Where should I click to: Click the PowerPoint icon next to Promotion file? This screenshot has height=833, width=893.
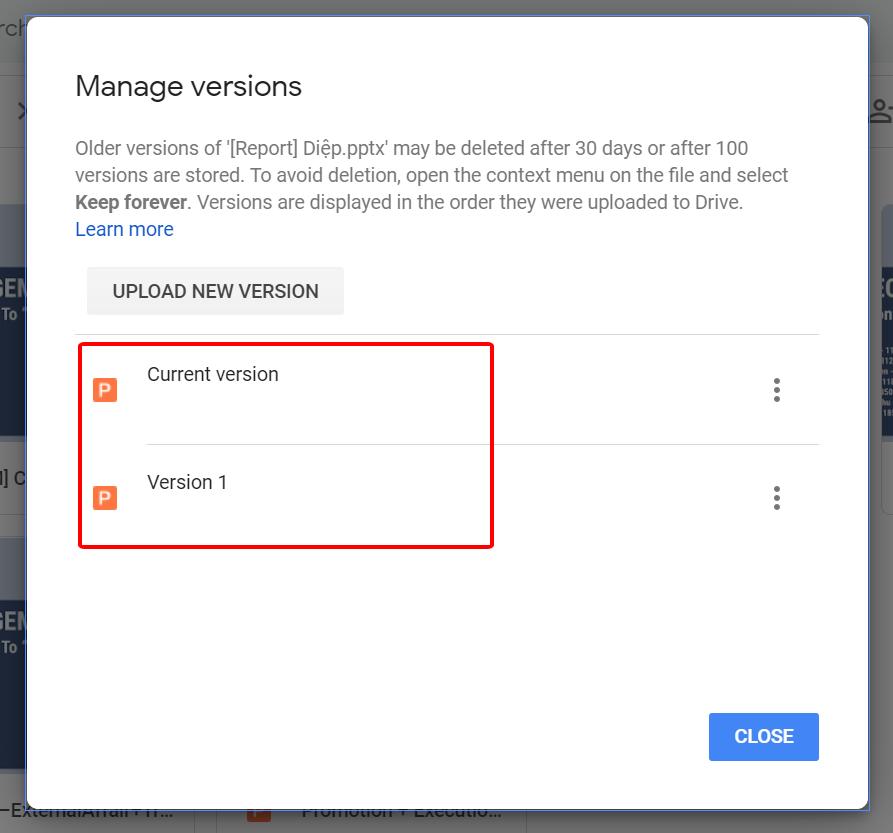pos(258,816)
